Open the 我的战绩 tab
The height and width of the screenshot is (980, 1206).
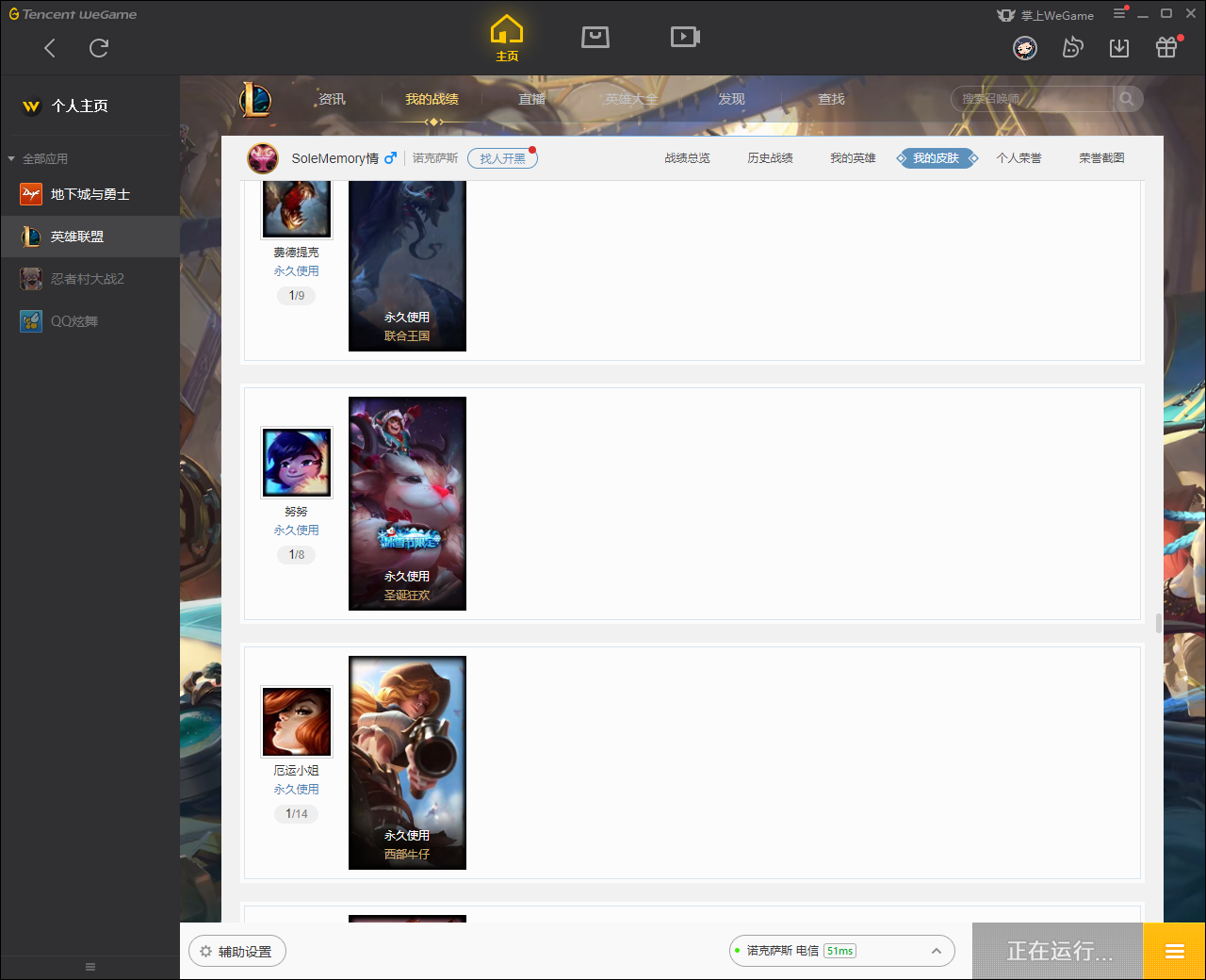432,99
